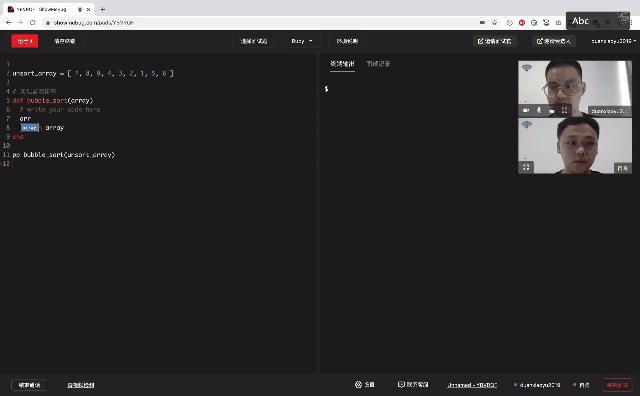
Task: Click the bubble_sort(unsort_array) call on line 11
Action: [x=69, y=155]
